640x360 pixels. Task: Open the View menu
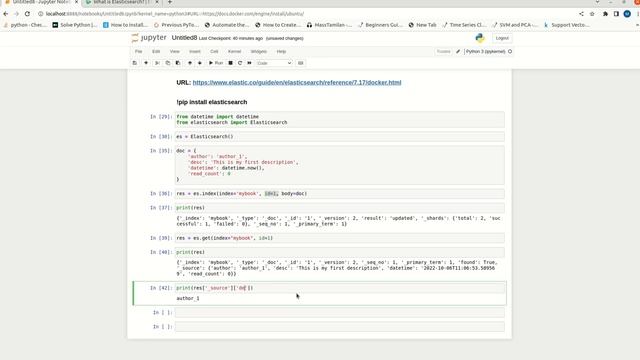[175, 51]
